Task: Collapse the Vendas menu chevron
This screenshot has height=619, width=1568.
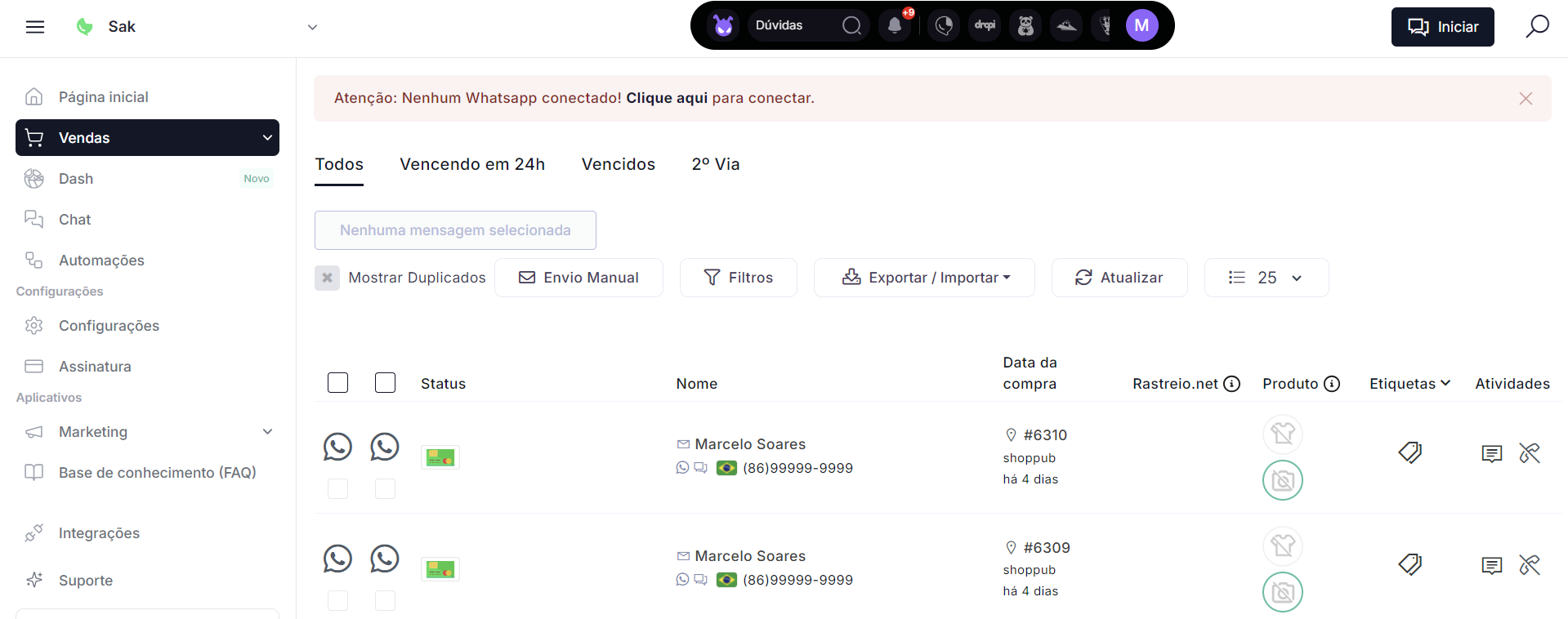Action: pos(267,137)
